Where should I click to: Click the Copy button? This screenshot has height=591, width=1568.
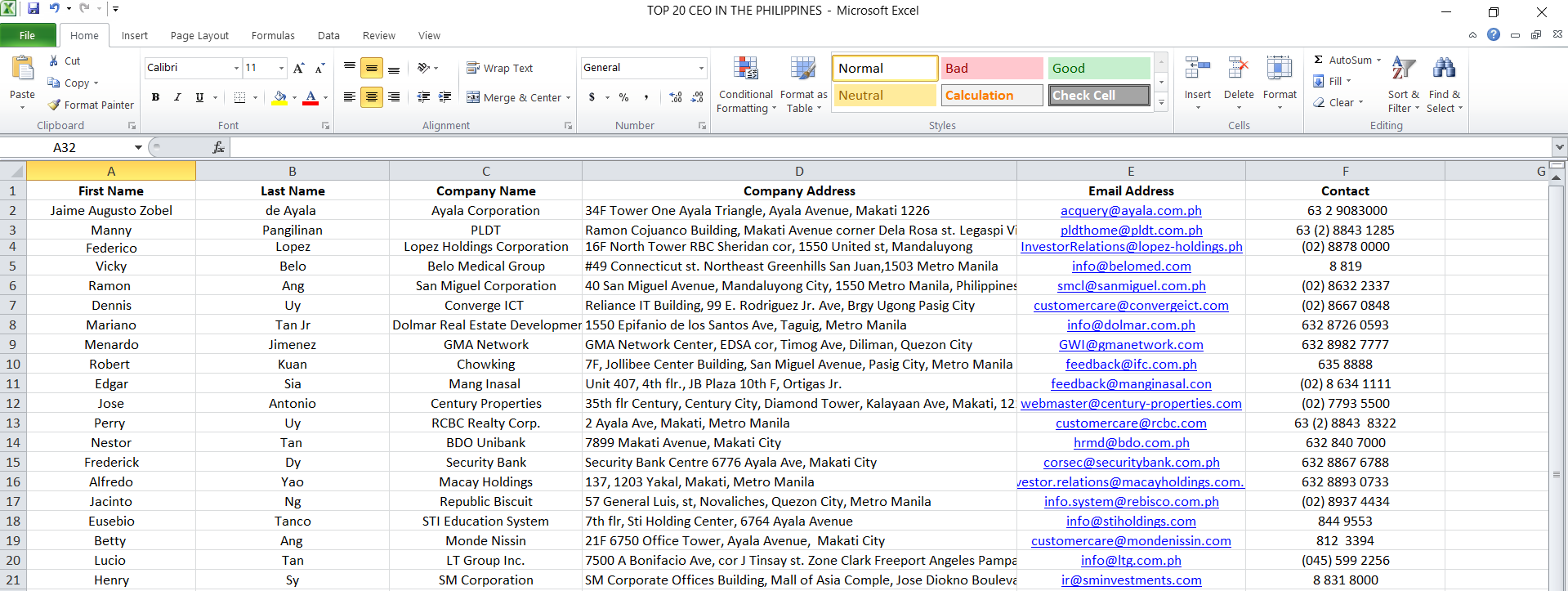(x=69, y=83)
